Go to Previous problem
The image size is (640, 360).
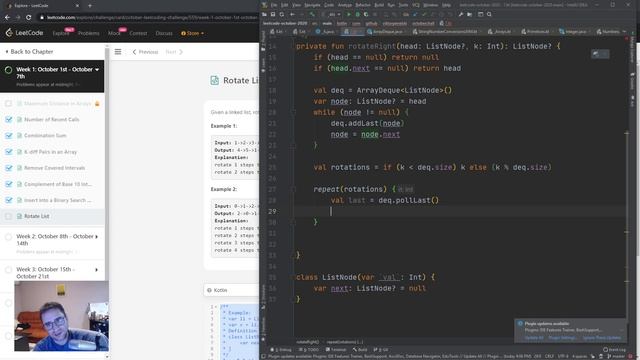coord(145,52)
